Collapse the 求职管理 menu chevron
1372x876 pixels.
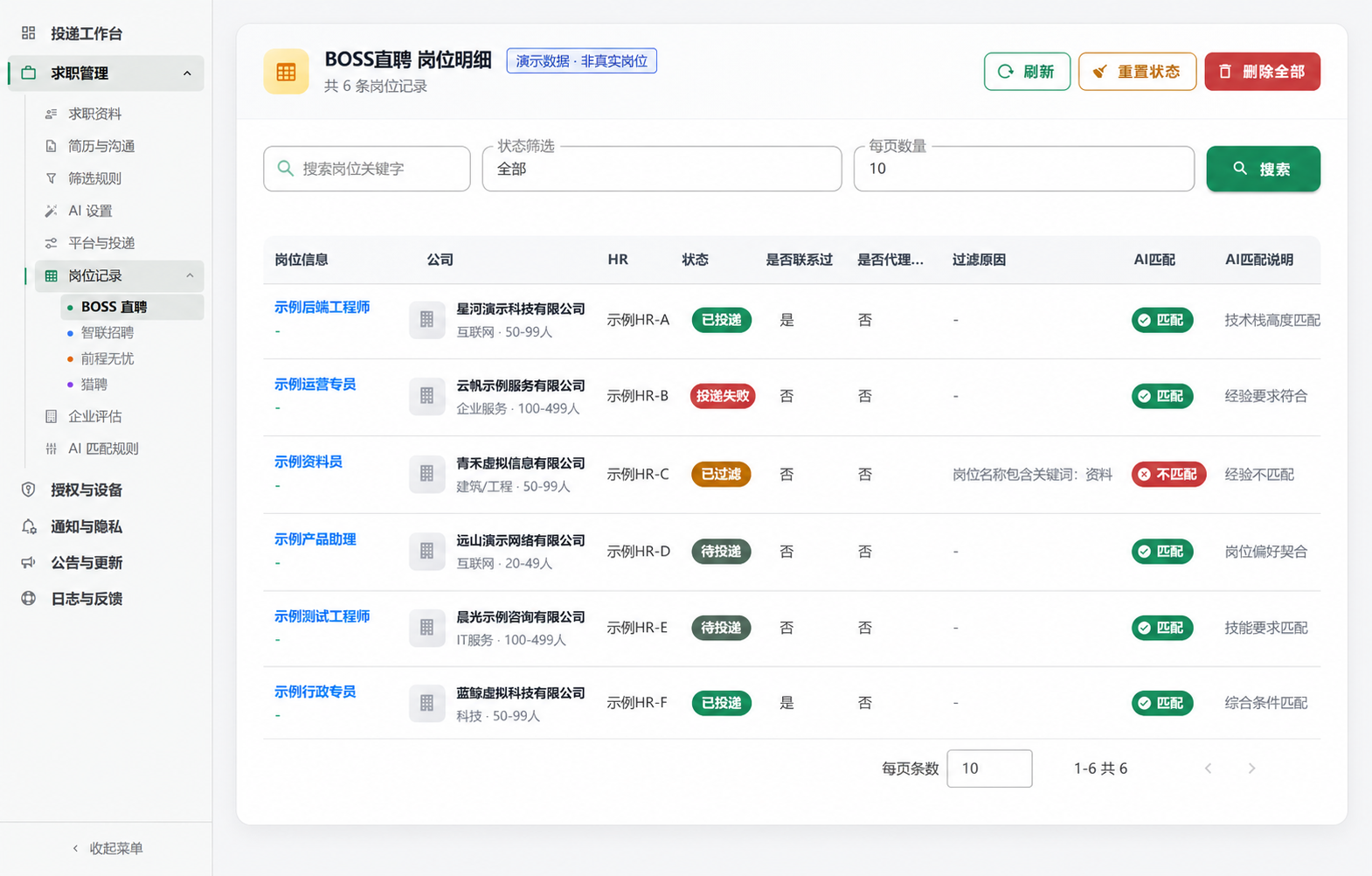187,73
